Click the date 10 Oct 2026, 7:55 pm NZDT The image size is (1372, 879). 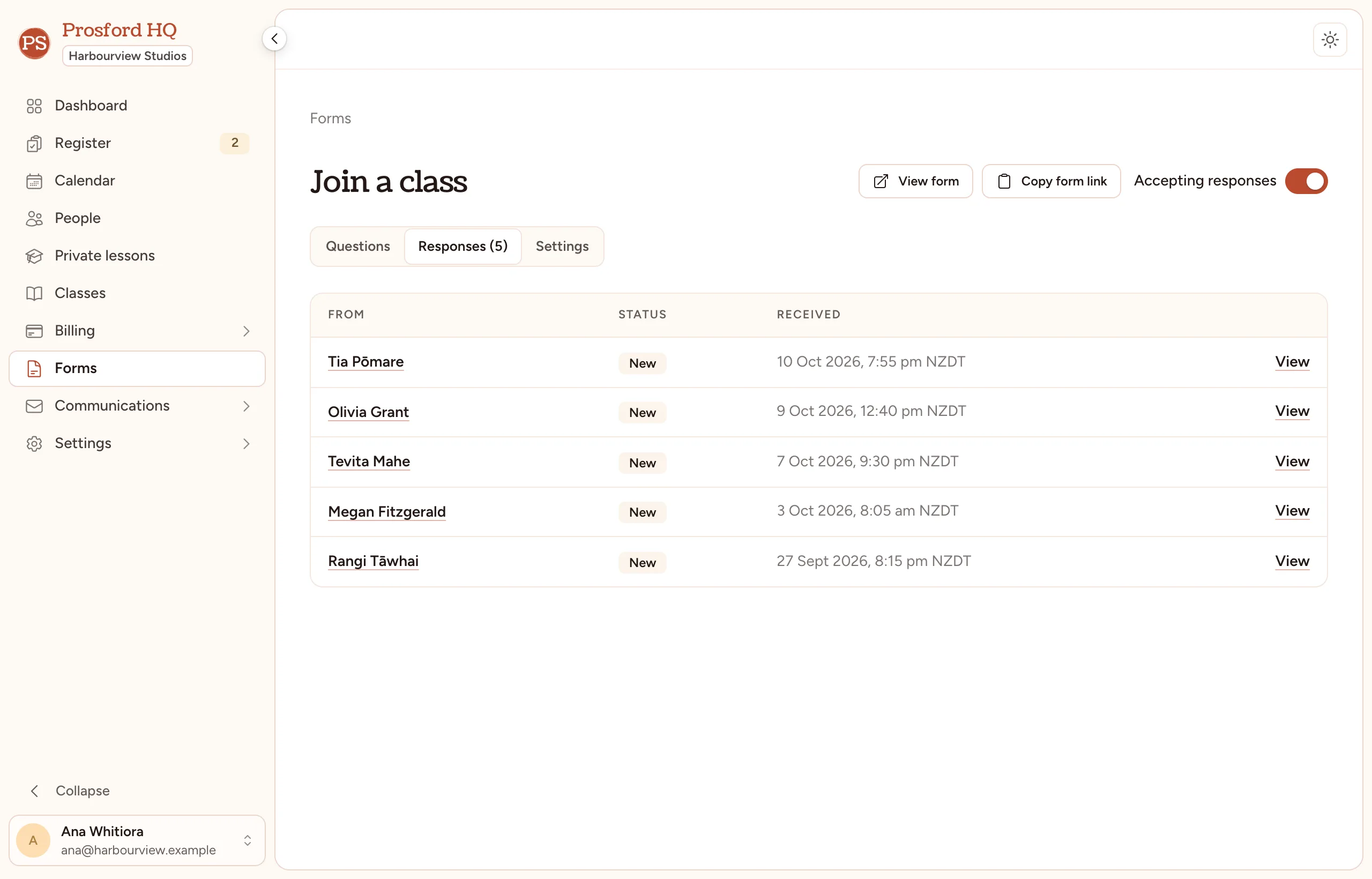click(x=870, y=362)
